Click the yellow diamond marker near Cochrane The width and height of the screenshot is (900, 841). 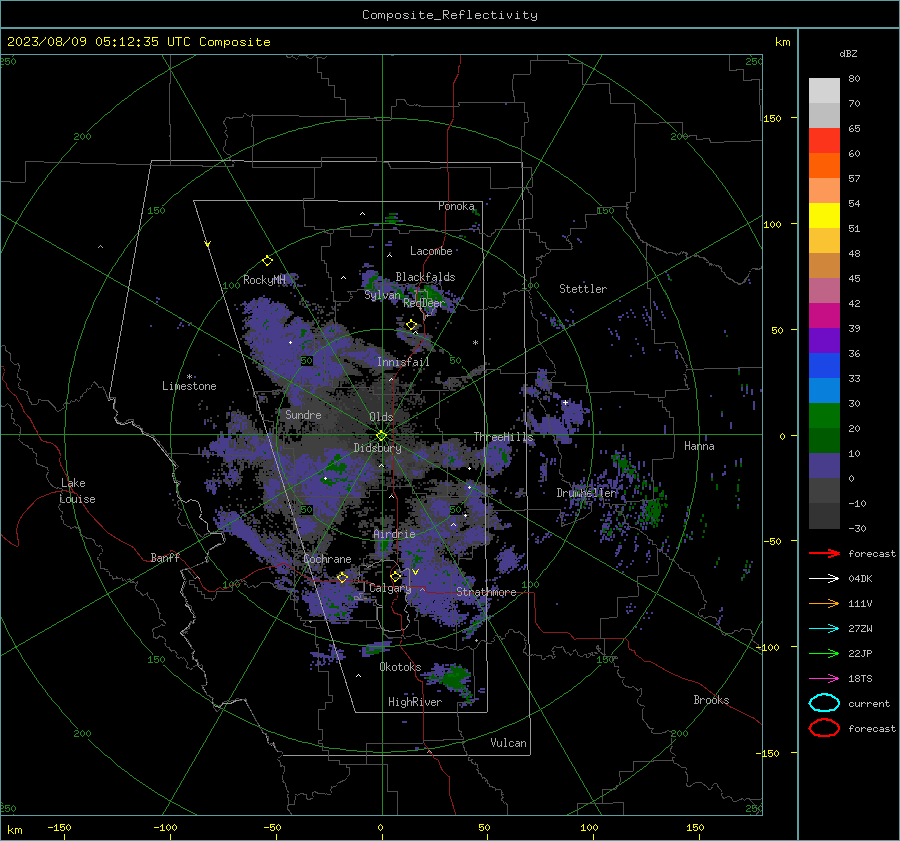[342, 577]
